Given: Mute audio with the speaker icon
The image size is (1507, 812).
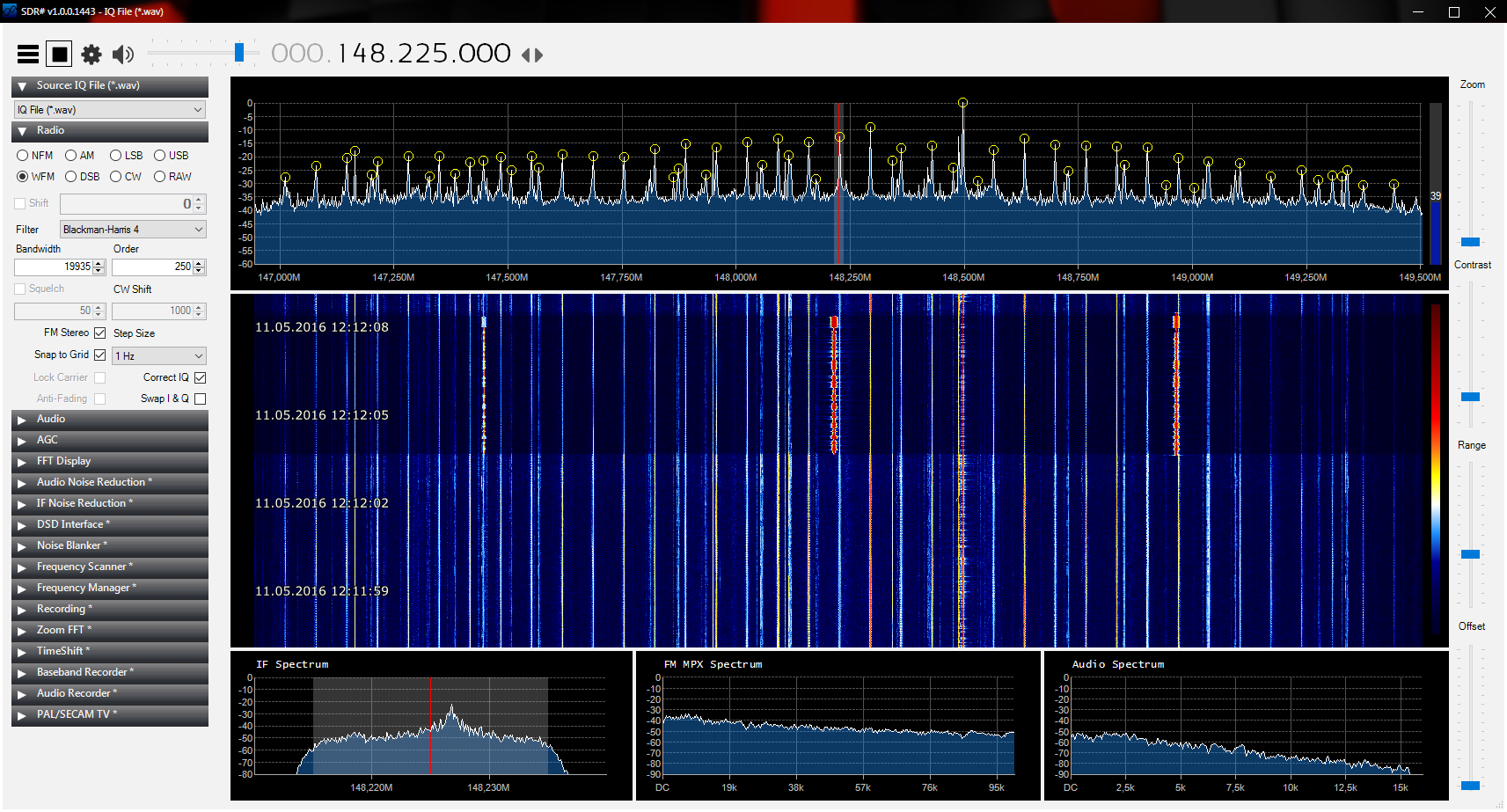Looking at the screenshot, I should tap(123, 55).
